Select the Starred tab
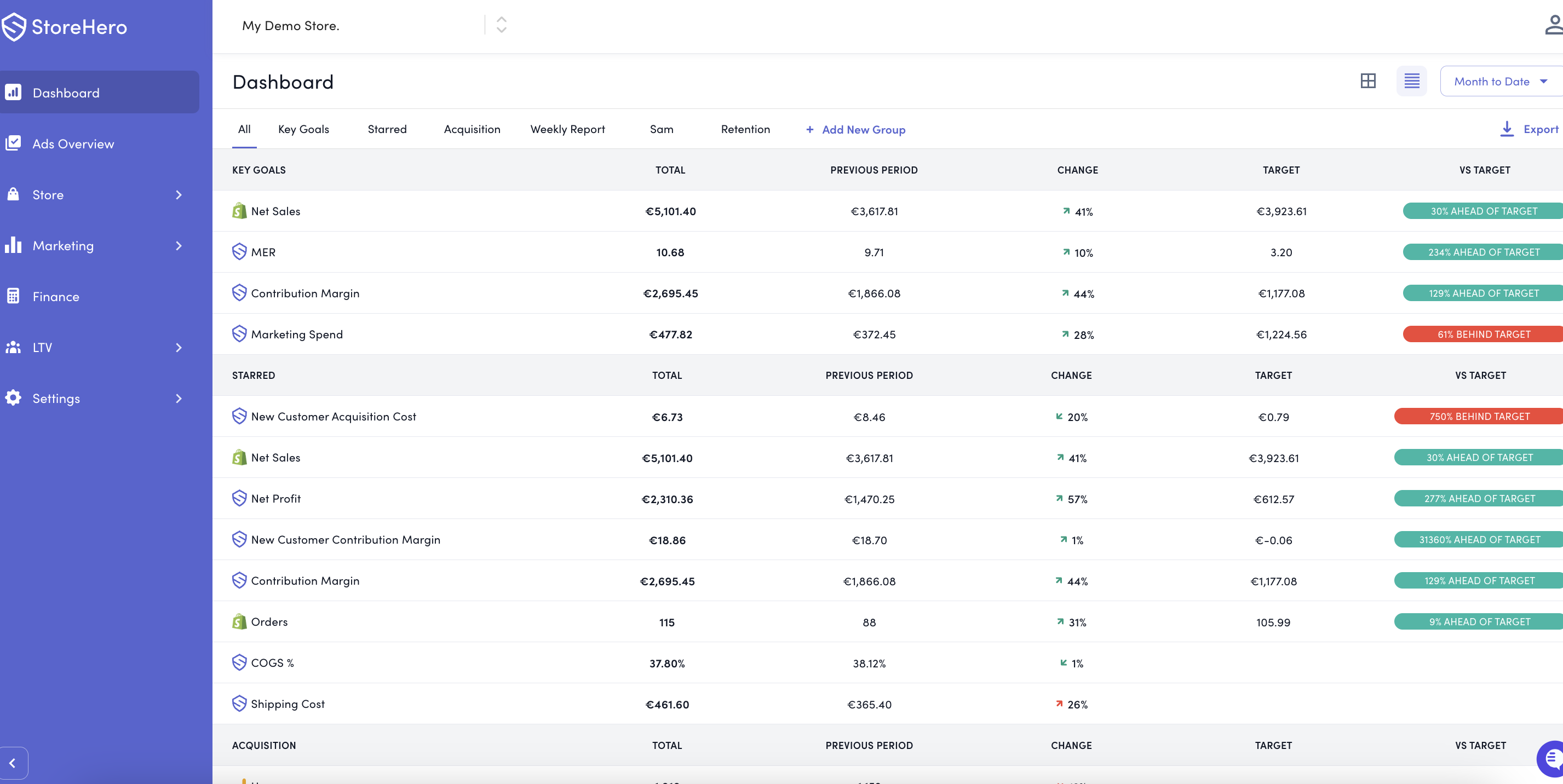Image resolution: width=1563 pixels, height=784 pixels. [387, 129]
